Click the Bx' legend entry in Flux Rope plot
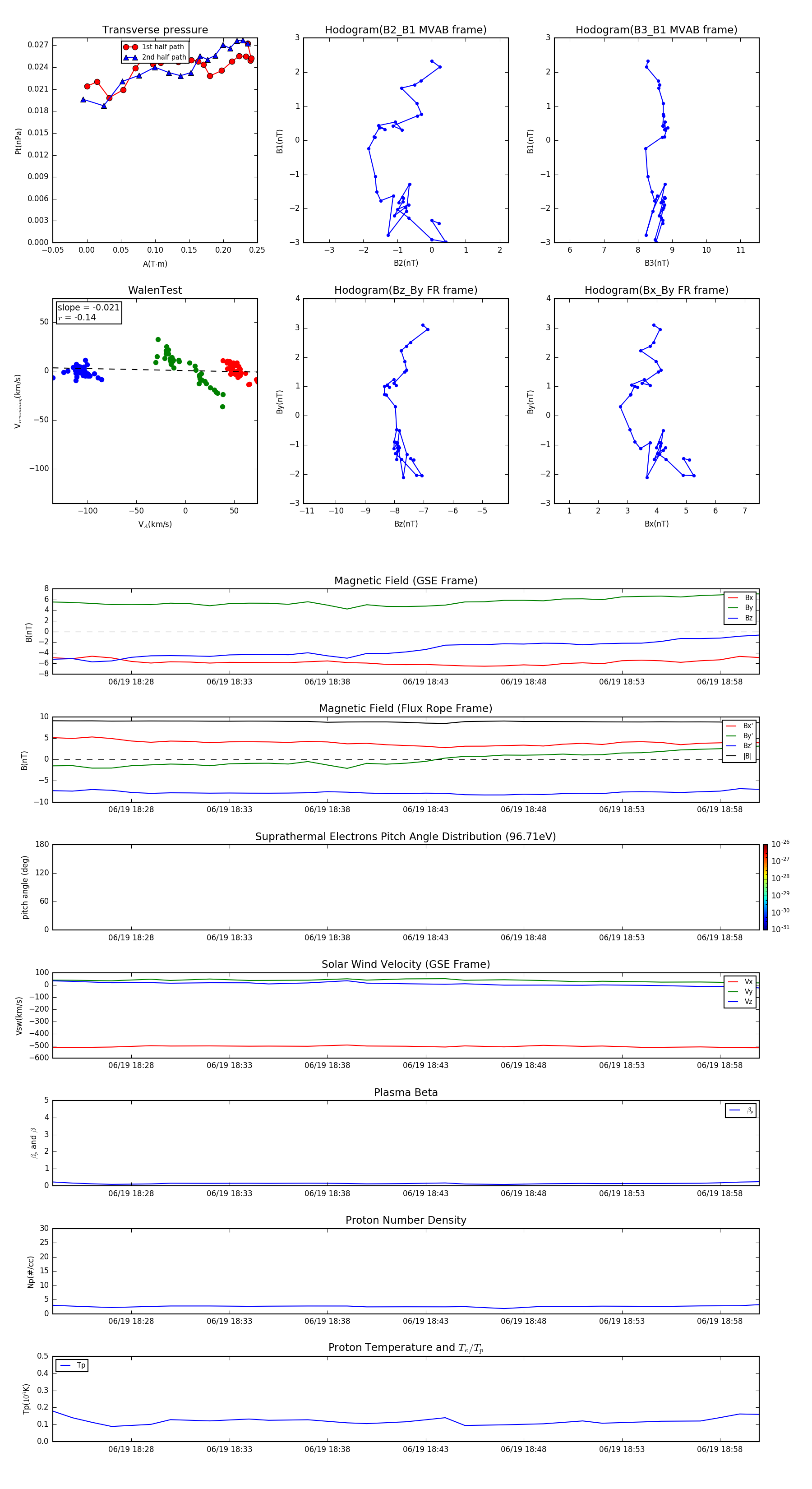The height and width of the screenshot is (1489, 812). (x=740, y=726)
